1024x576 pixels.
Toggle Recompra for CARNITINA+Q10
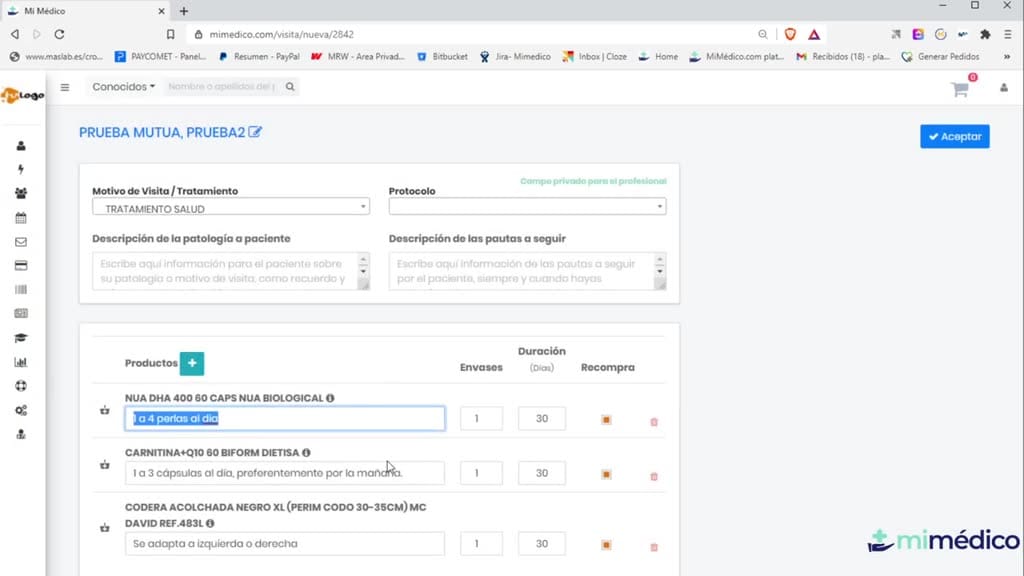[606, 474]
